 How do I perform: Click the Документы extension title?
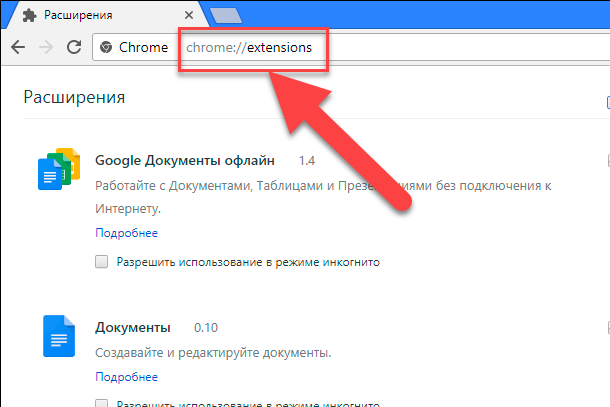(x=133, y=328)
